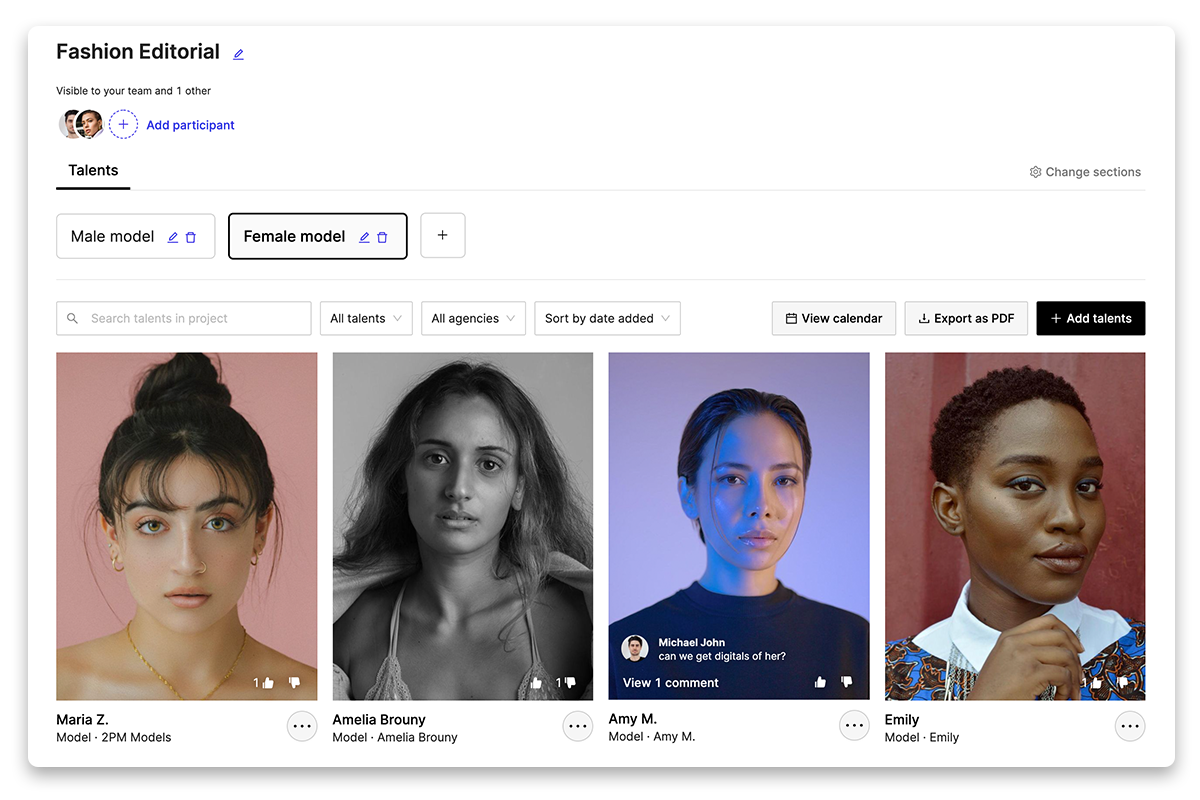1200x800 pixels.
Task: Click the dashed plus add participant icon
Action: 123,125
